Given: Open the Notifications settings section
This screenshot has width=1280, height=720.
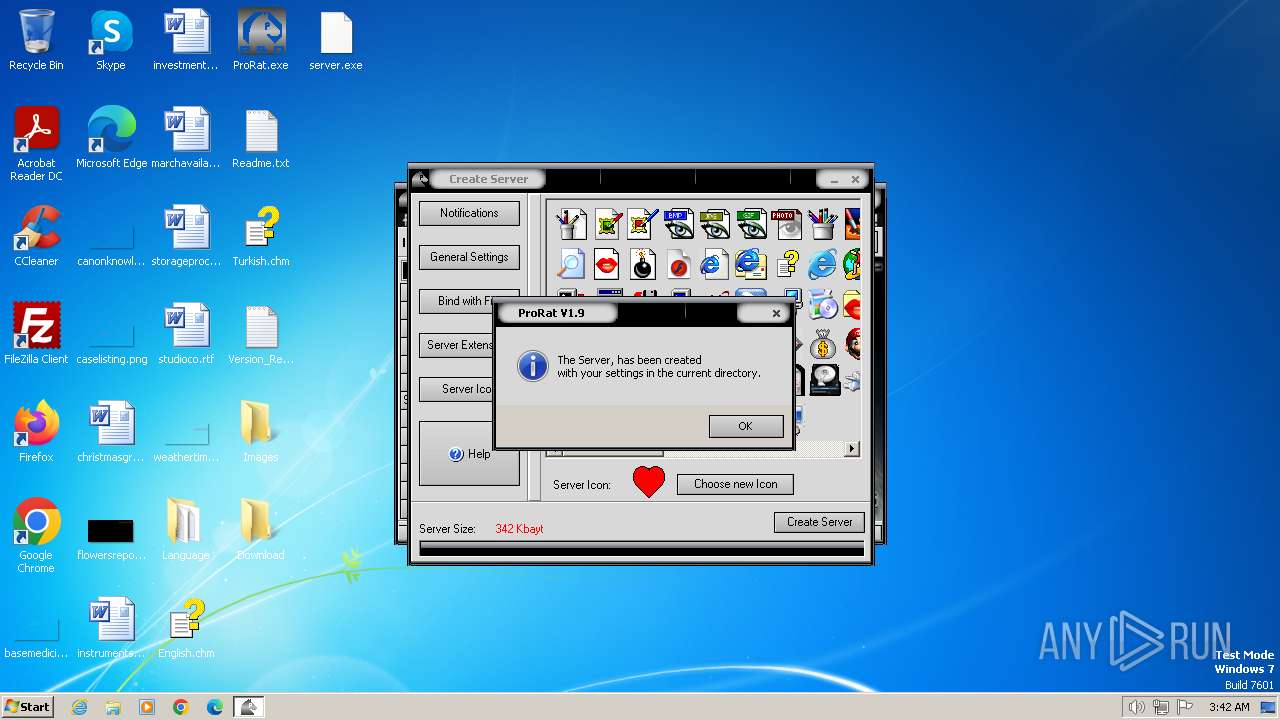Looking at the screenshot, I should click(469, 213).
